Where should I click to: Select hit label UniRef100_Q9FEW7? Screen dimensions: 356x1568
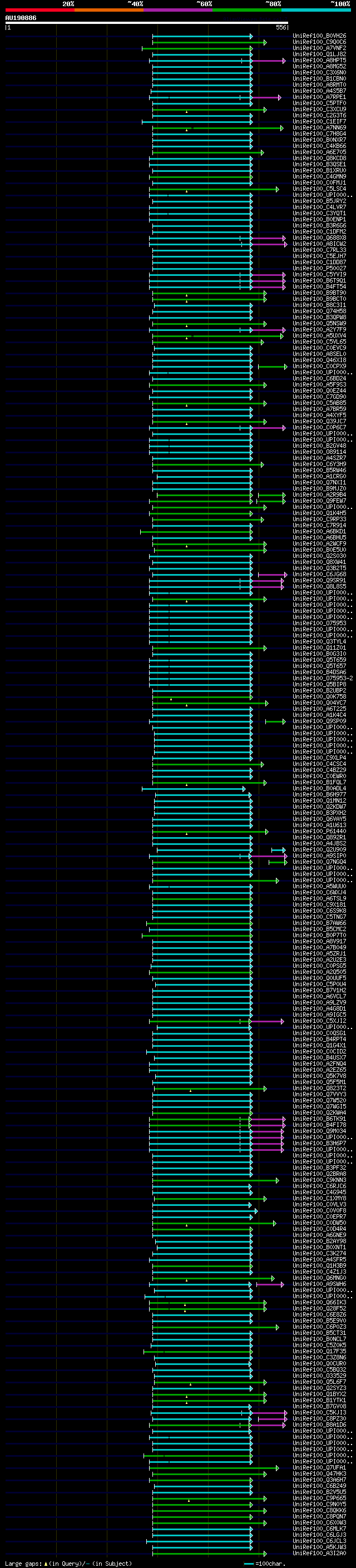(x=319, y=501)
